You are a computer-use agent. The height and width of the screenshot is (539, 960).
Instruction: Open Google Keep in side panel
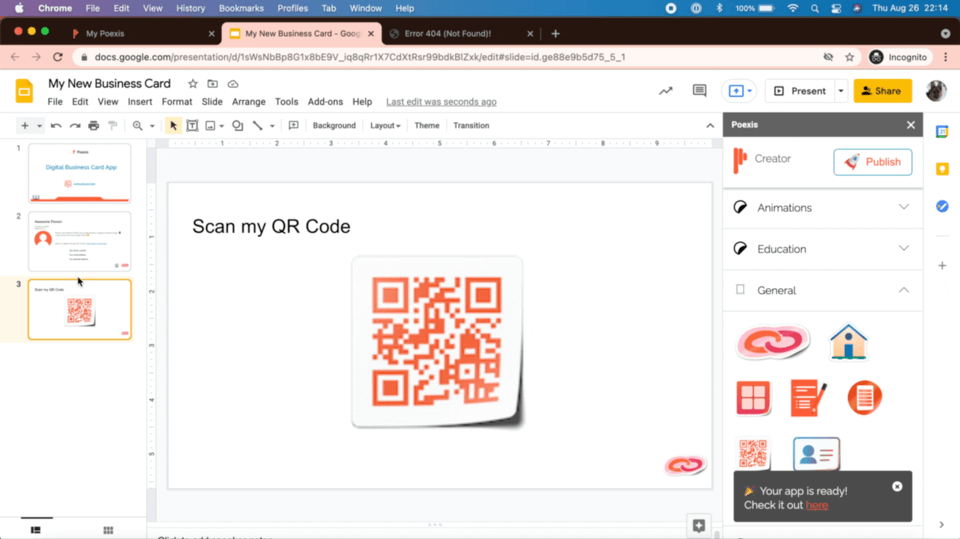pos(942,169)
